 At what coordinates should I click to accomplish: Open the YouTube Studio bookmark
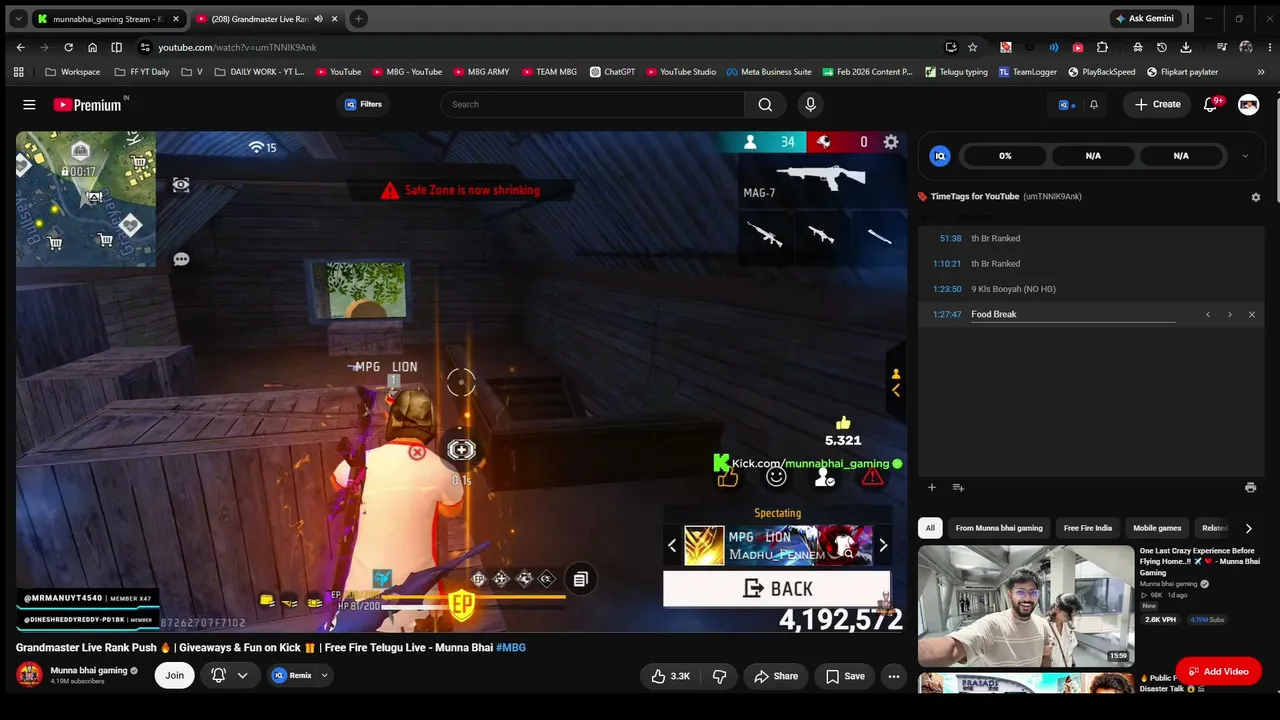[681, 72]
